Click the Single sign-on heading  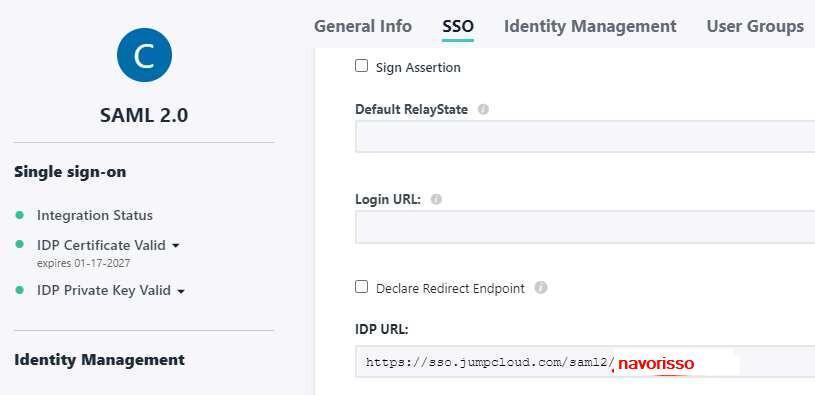point(70,172)
